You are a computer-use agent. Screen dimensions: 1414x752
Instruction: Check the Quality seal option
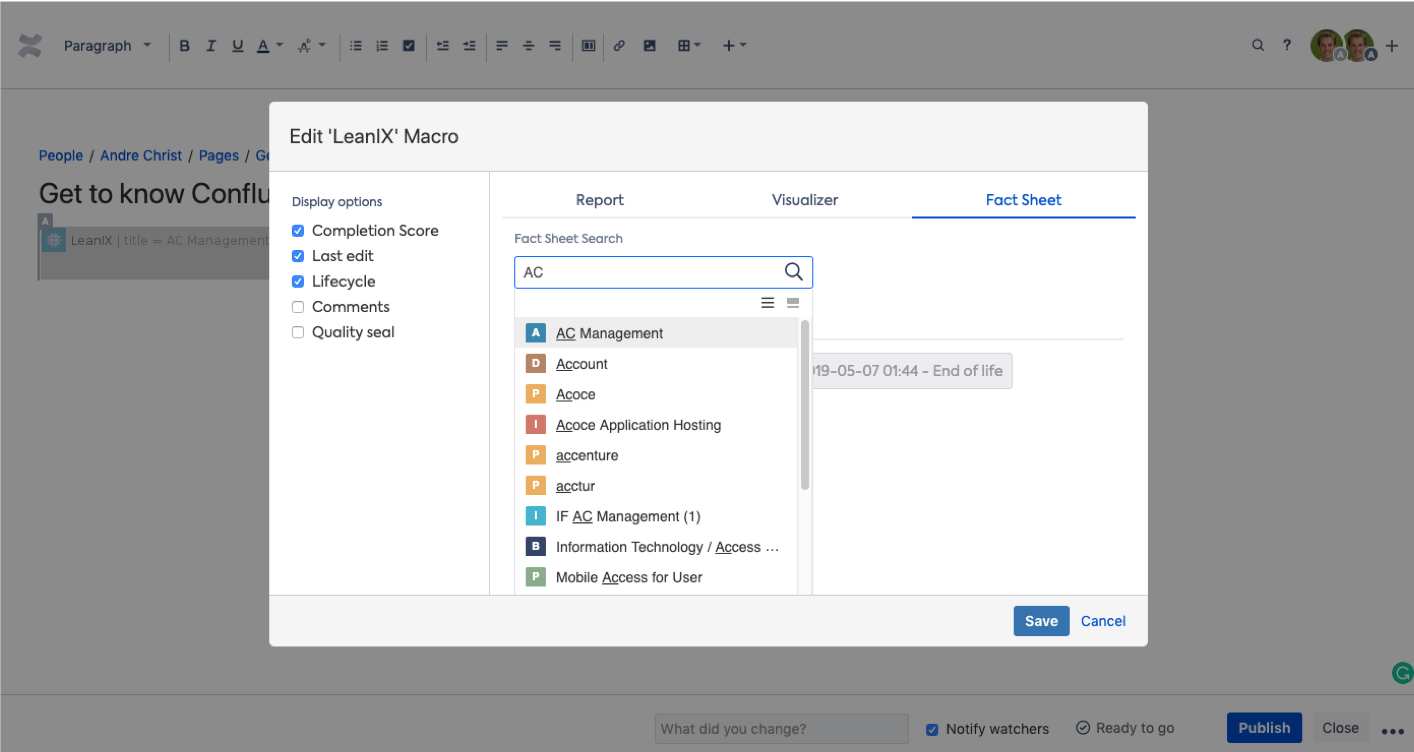pyautogui.click(x=298, y=332)
